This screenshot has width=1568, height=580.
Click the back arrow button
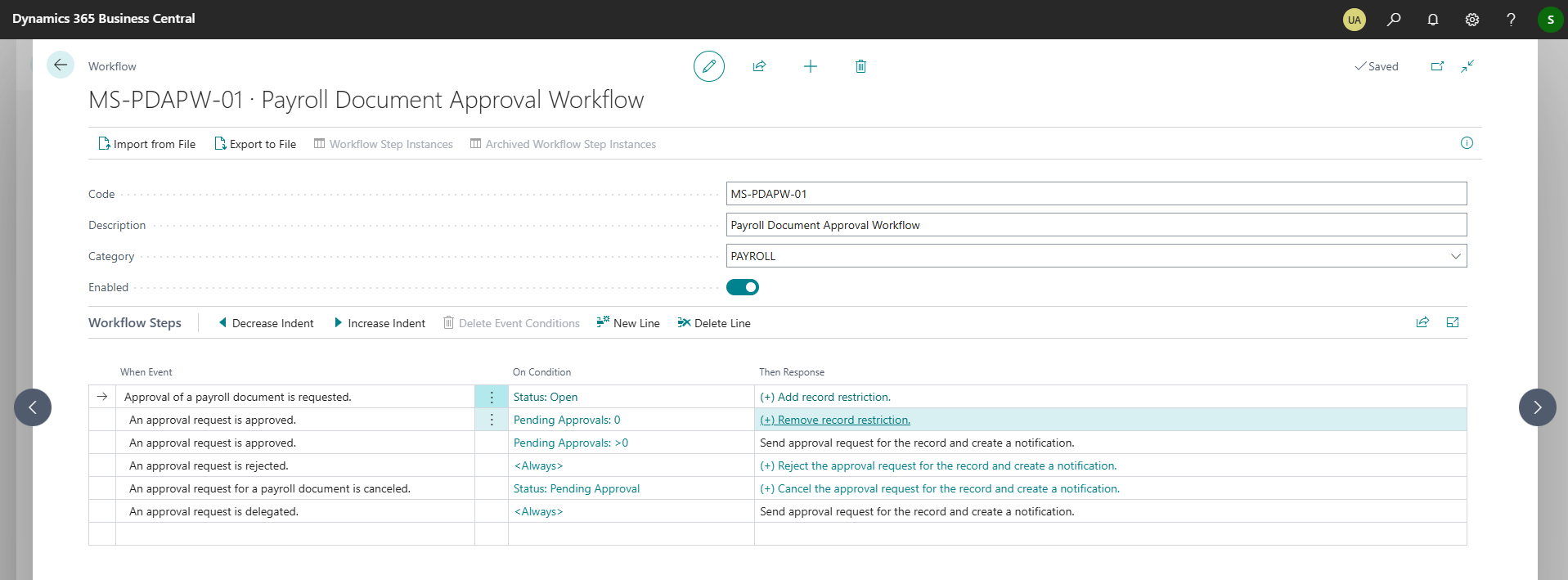click(x=61, y=65)
